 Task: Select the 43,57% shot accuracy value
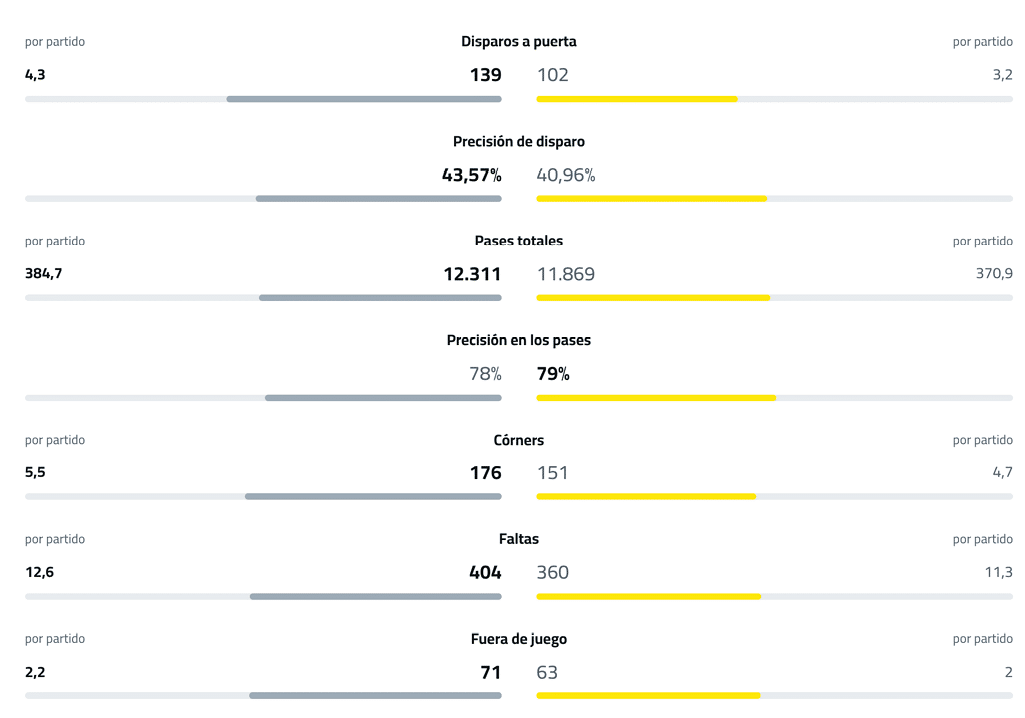(471, 175)
